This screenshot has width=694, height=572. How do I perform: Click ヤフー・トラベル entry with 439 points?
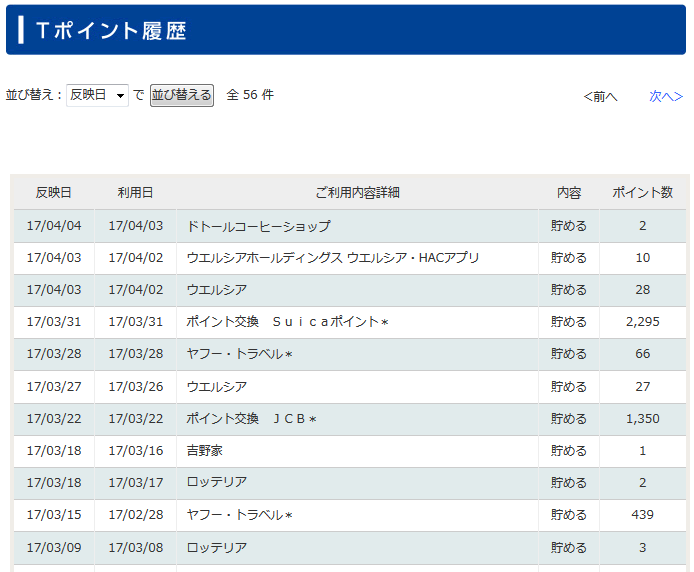[x=239, y=515]
